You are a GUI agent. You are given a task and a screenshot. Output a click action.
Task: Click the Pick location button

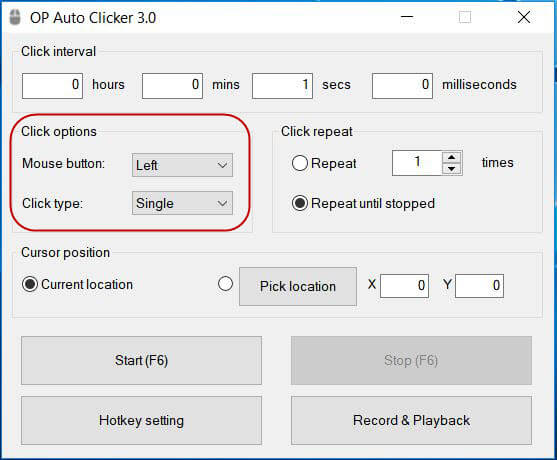[298, 286]
